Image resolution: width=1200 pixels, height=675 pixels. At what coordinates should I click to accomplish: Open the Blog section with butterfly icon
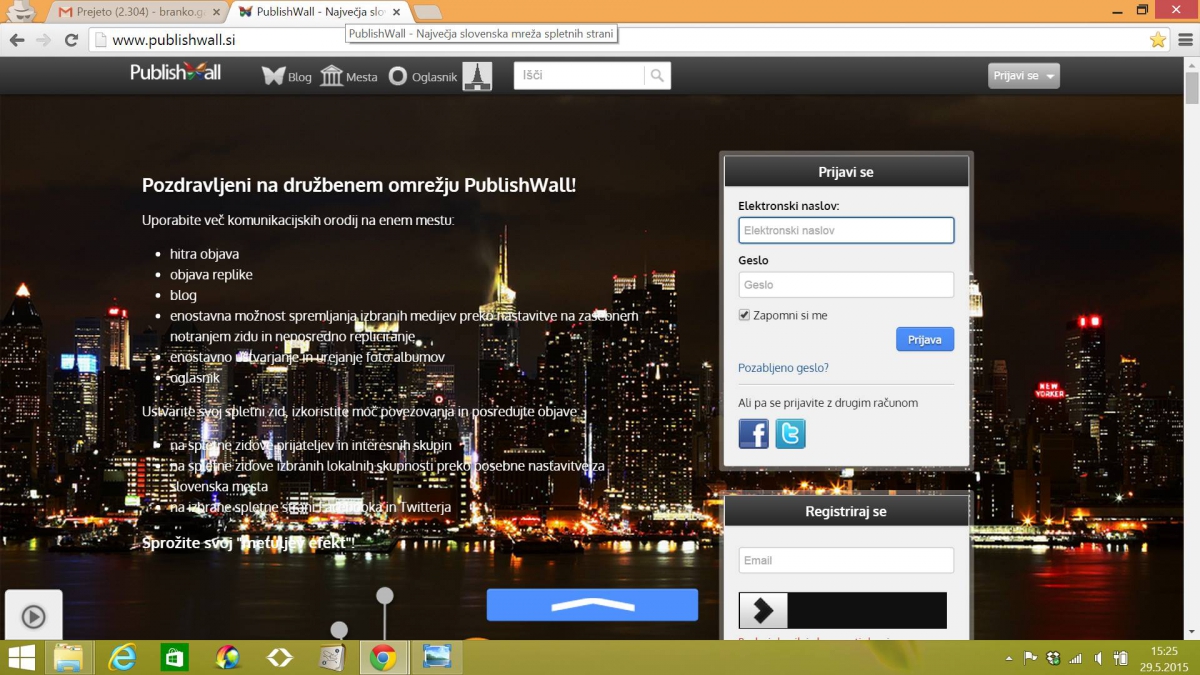287,76
